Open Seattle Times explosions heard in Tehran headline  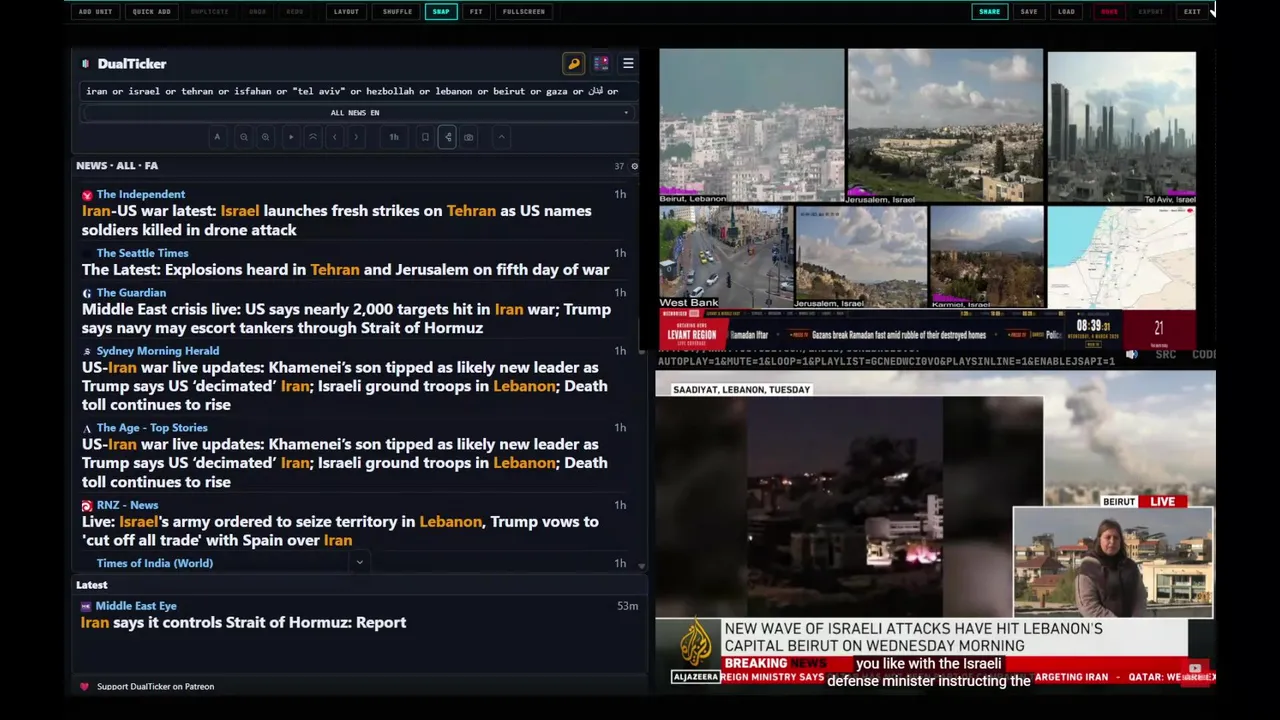click(x=345, y=270)
